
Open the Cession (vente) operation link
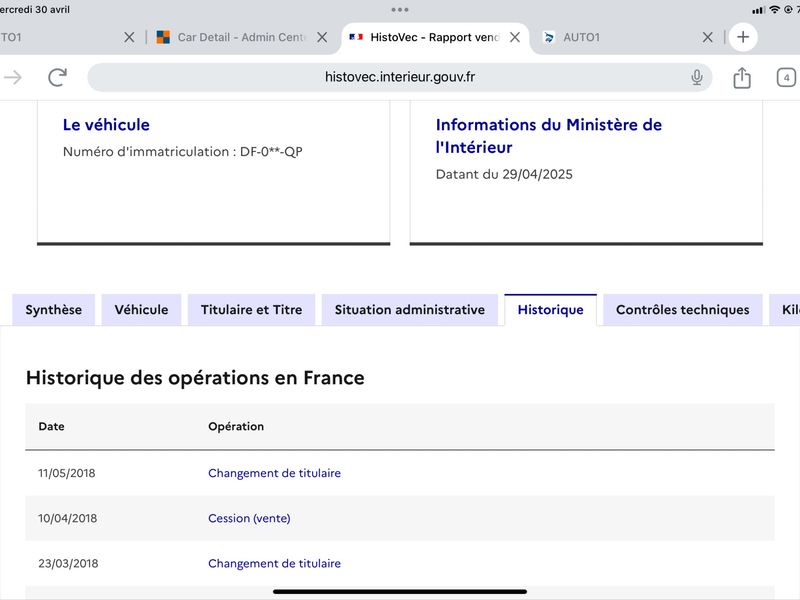tap(249, 518)
